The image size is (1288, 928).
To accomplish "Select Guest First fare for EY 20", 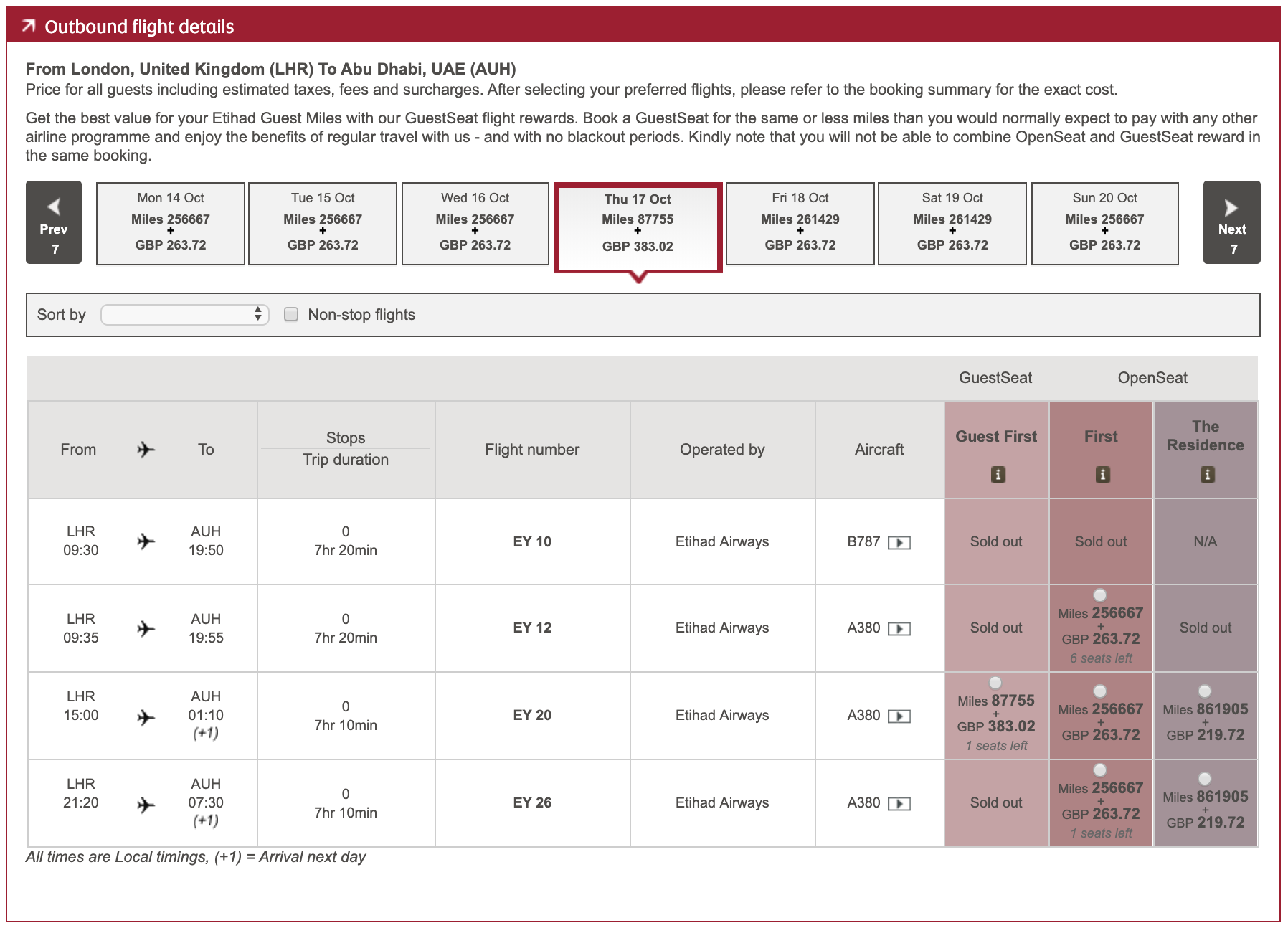I will pyautogui.click(x=995, y=682).
